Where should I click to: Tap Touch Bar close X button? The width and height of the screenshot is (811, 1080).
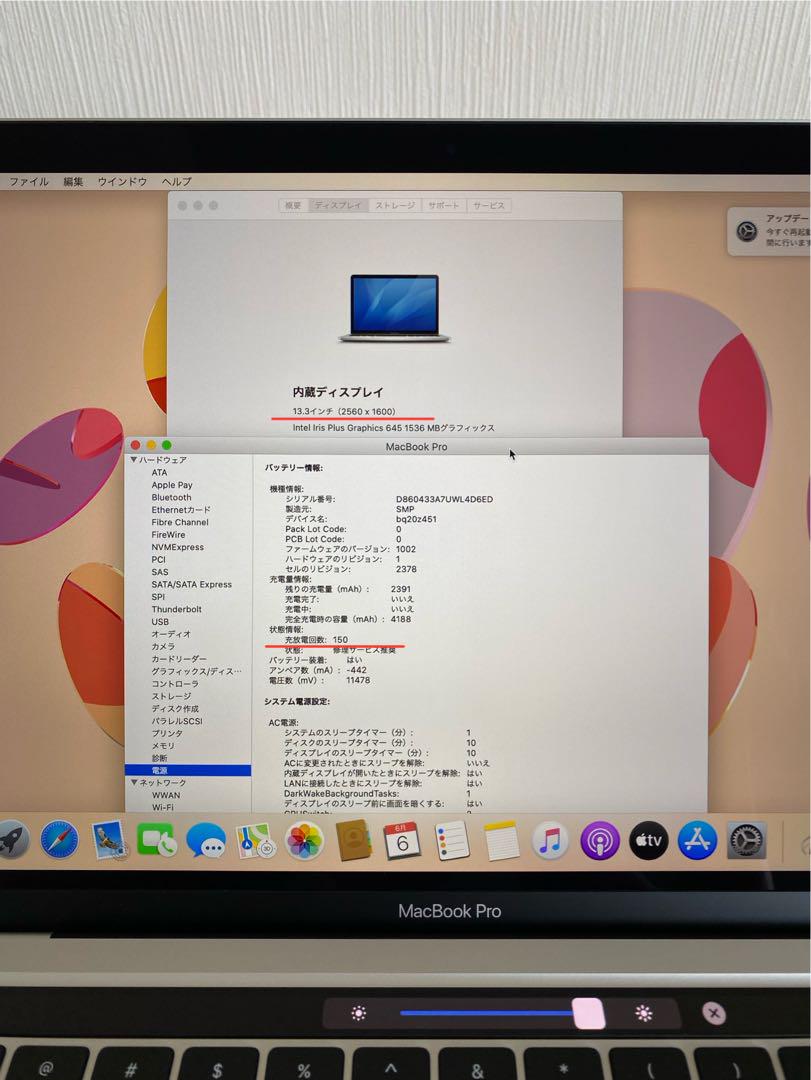coord(714,1013)
